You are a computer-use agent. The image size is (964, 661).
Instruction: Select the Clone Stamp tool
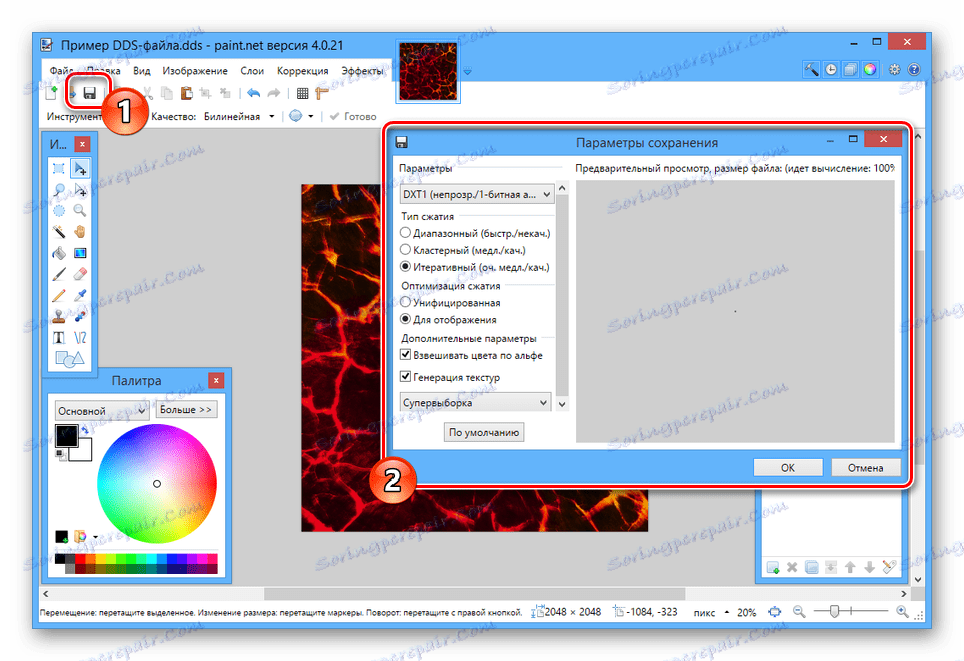[58, 314]
